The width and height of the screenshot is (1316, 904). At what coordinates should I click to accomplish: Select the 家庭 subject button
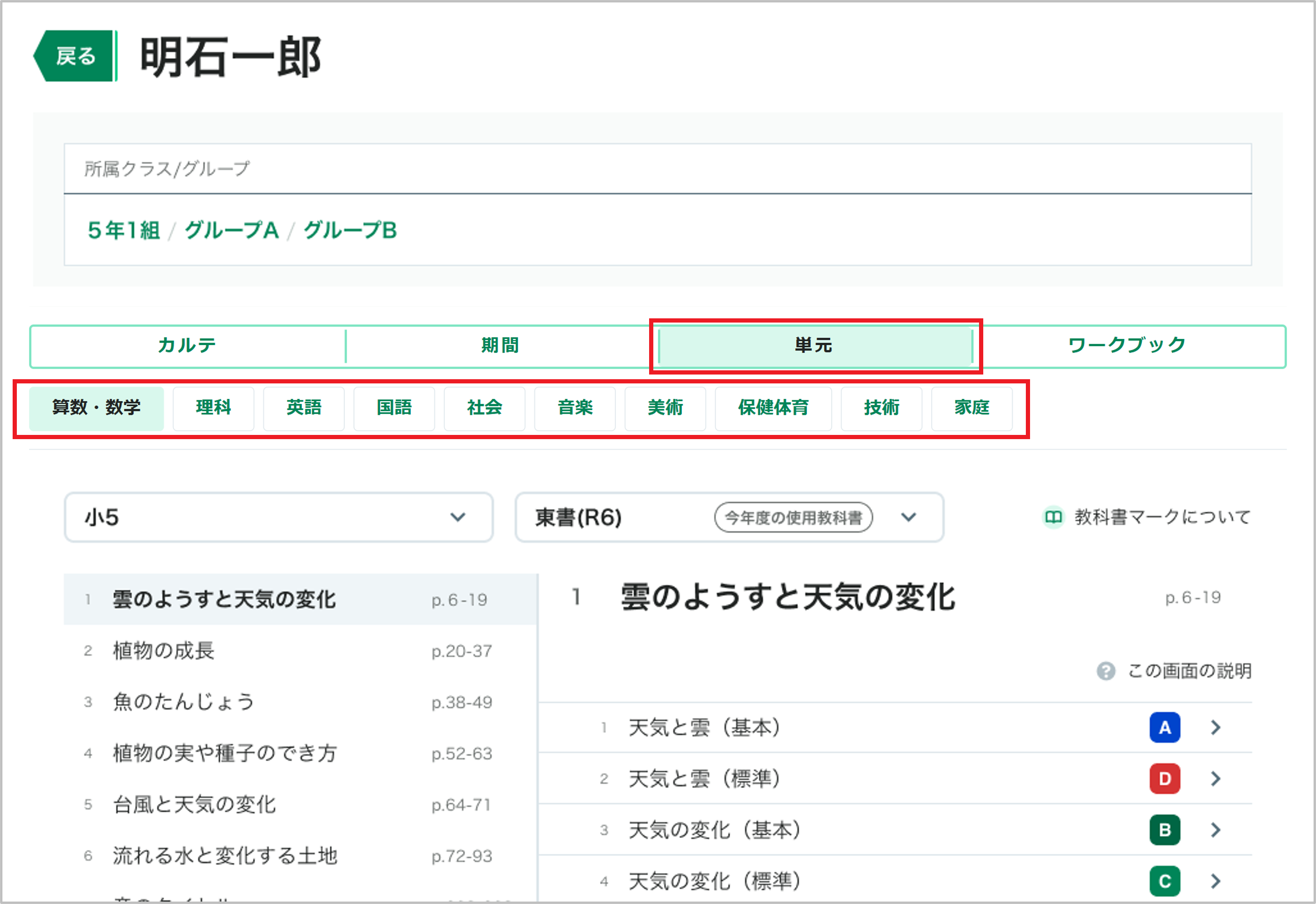[x=972, y=408]
